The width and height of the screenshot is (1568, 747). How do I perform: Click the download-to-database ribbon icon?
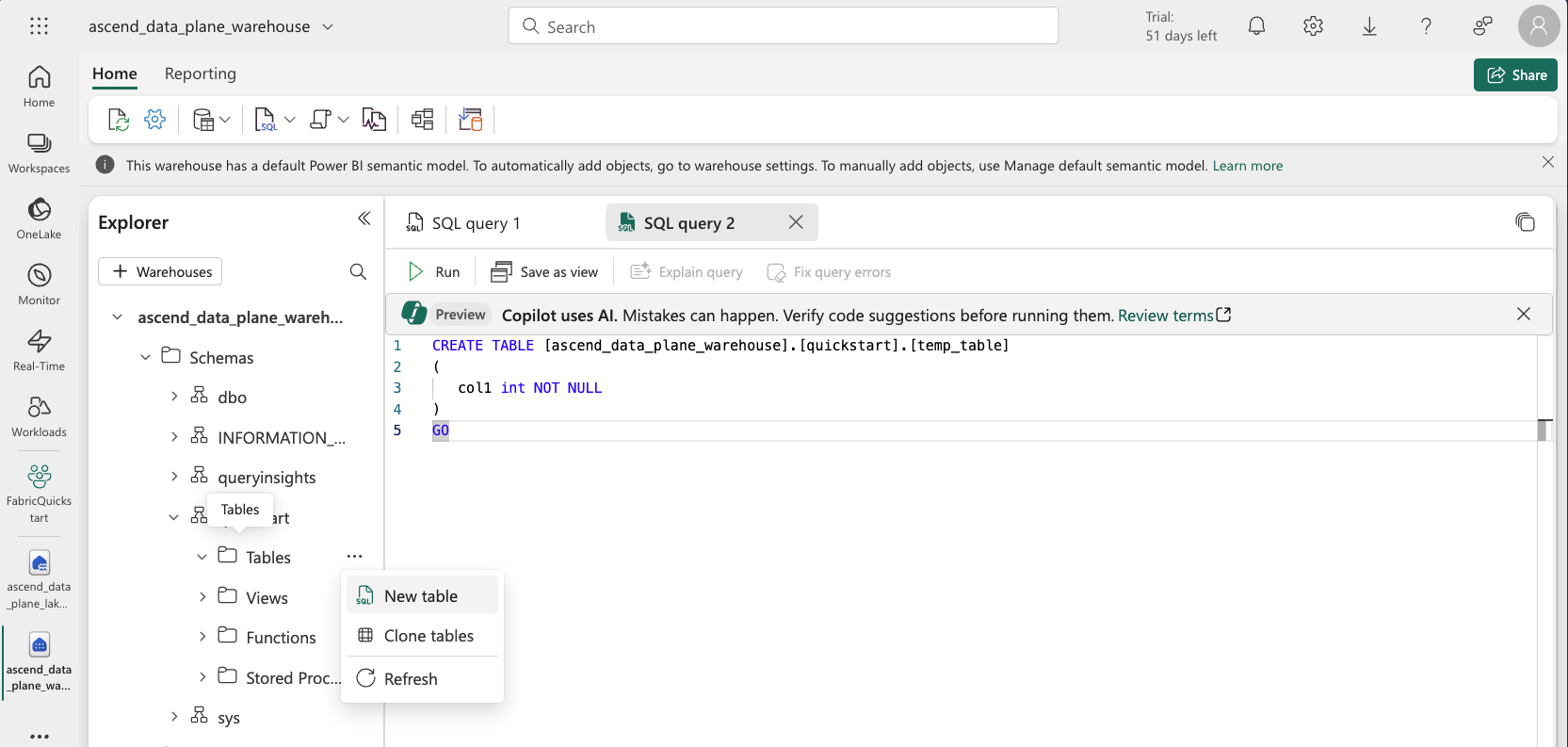pyautogui.click(x=470, y=120)
